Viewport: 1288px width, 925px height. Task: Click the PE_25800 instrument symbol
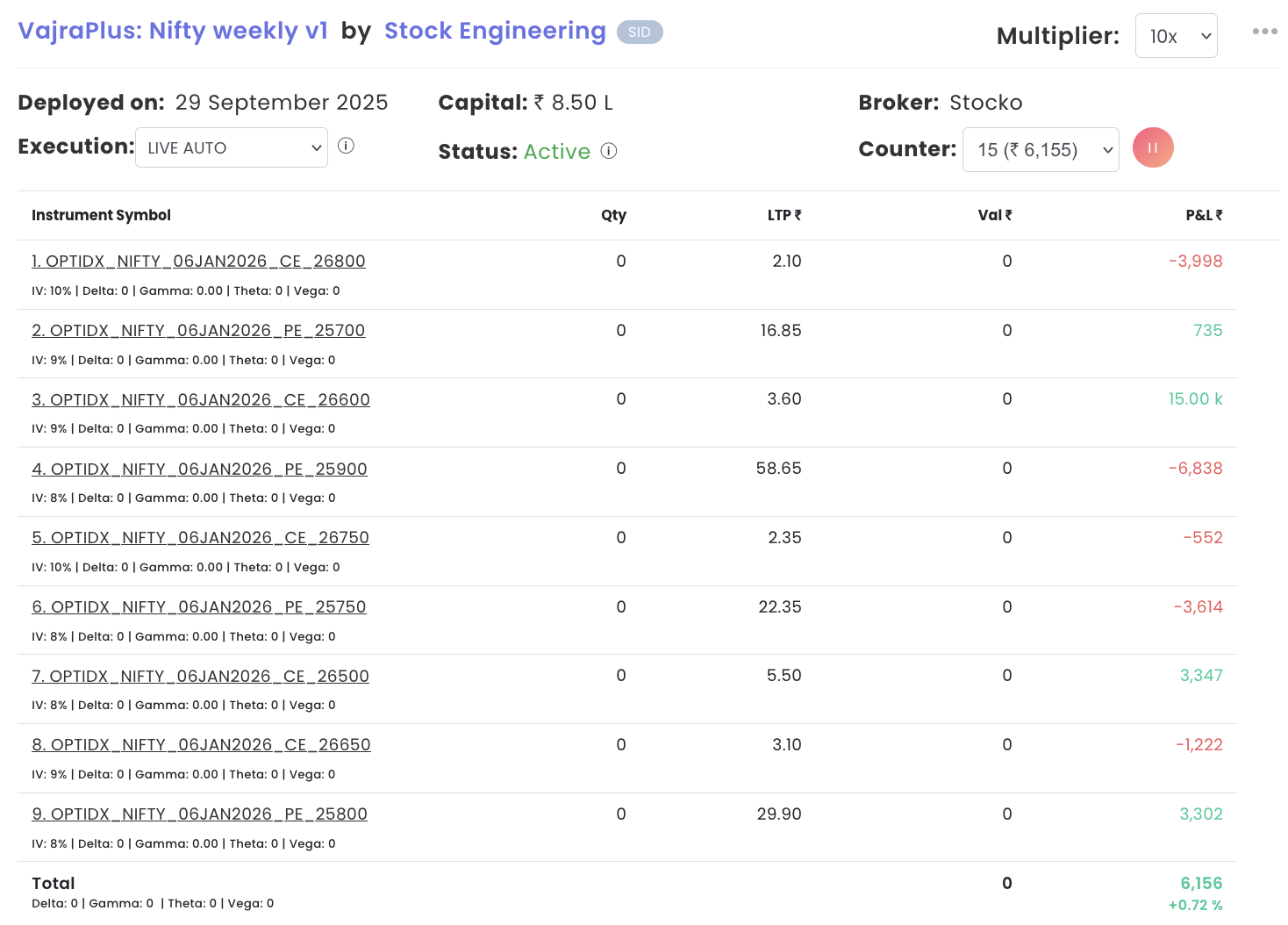[x=199, y=814]
